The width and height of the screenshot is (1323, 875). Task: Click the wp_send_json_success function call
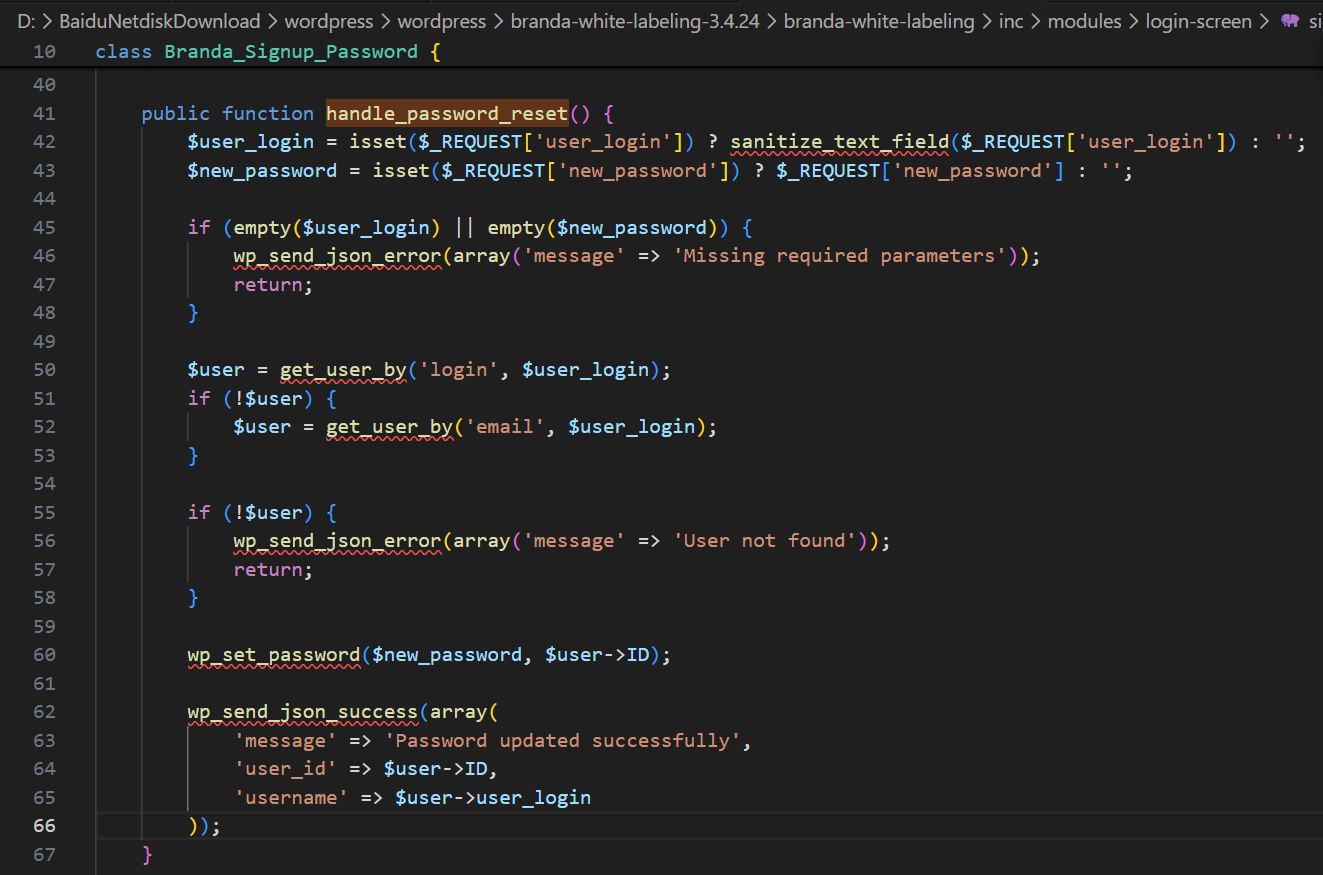[302, 712]
